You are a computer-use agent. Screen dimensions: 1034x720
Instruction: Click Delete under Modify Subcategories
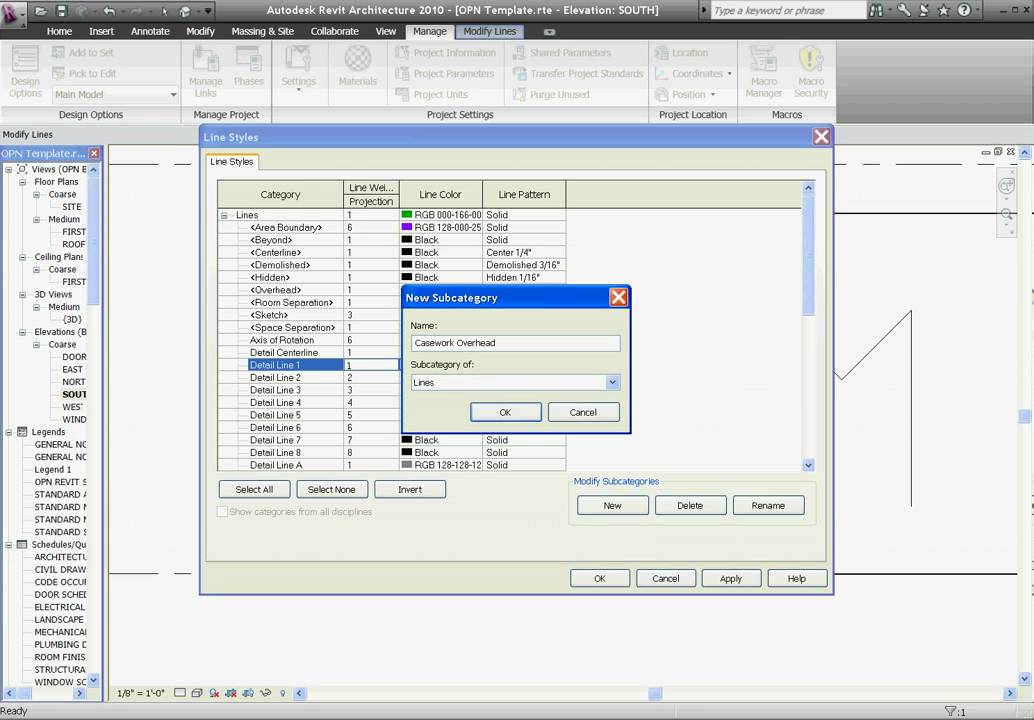[690, 505]
